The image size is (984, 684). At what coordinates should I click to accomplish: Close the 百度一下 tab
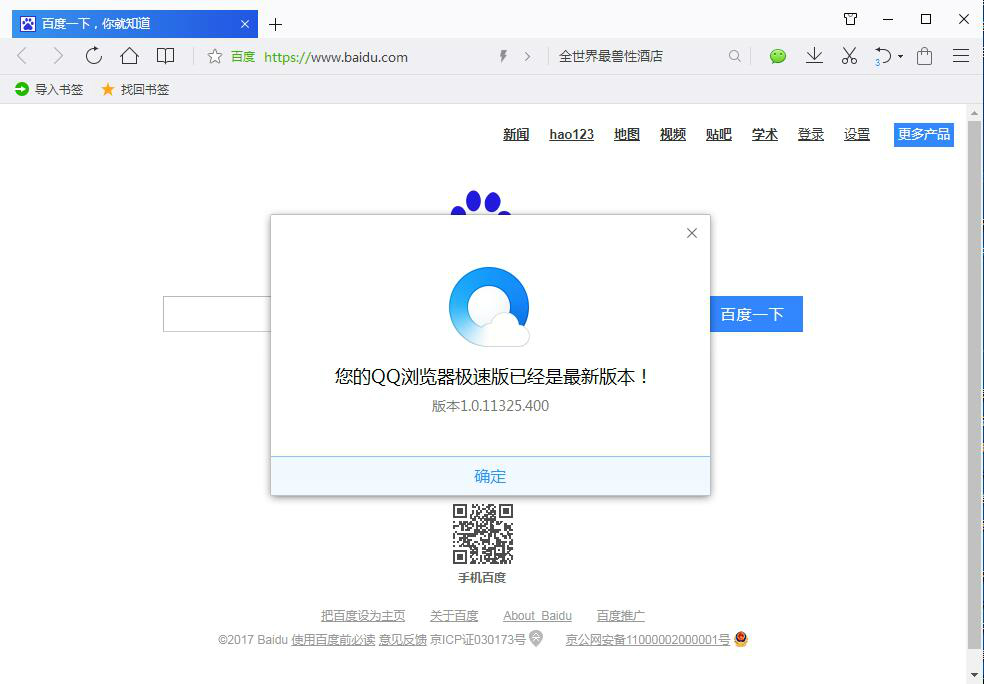coord(245,24)
